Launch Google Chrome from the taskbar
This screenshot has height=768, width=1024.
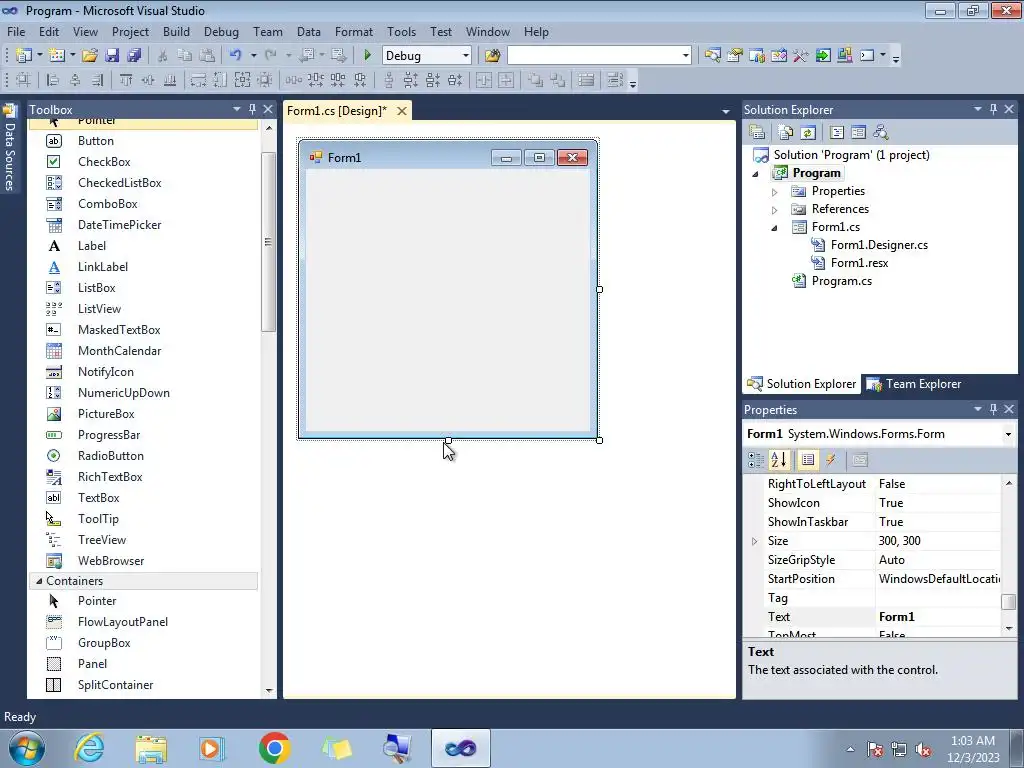(x=274, y=748)
